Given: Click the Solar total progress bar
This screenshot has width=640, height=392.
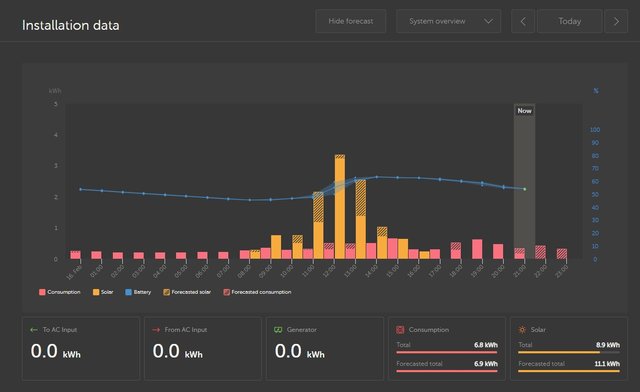Looking at the screenshot, I should point(569,352).
